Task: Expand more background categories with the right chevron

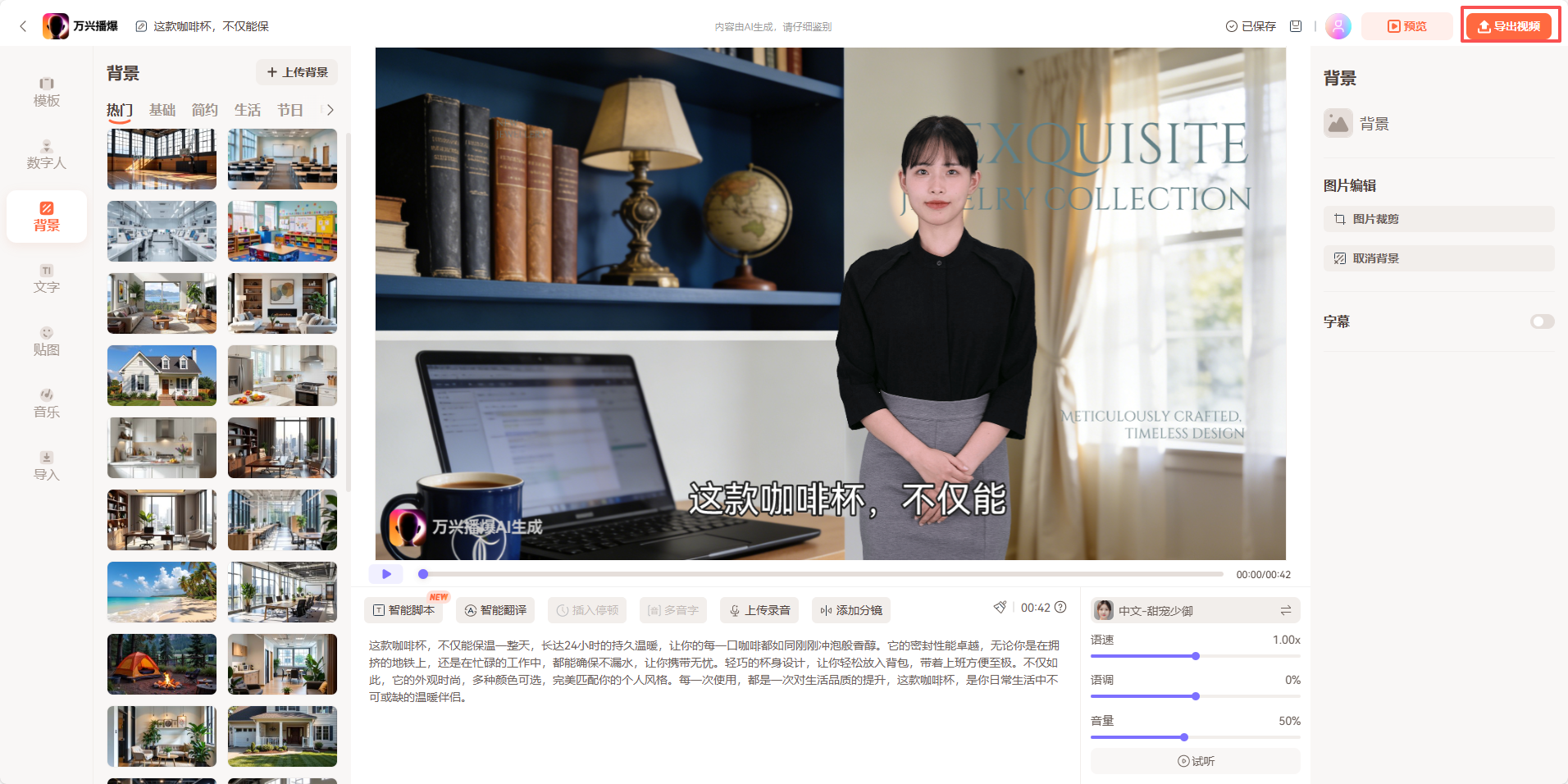Action: (330, 109)
